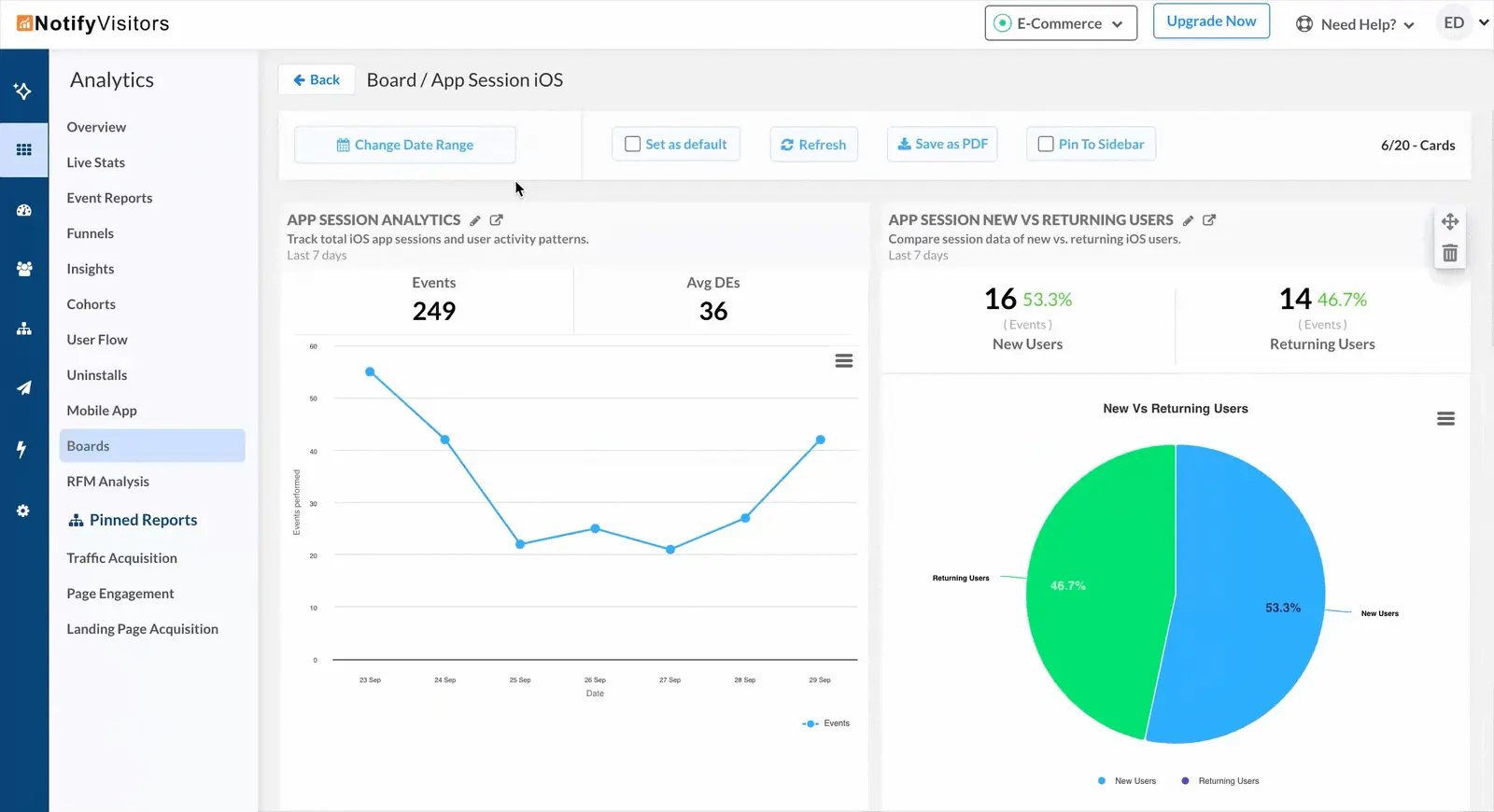Expand the E-Commerce dropdown
This screenshot has height=812, width=1494.
(x=1060, y=24)
